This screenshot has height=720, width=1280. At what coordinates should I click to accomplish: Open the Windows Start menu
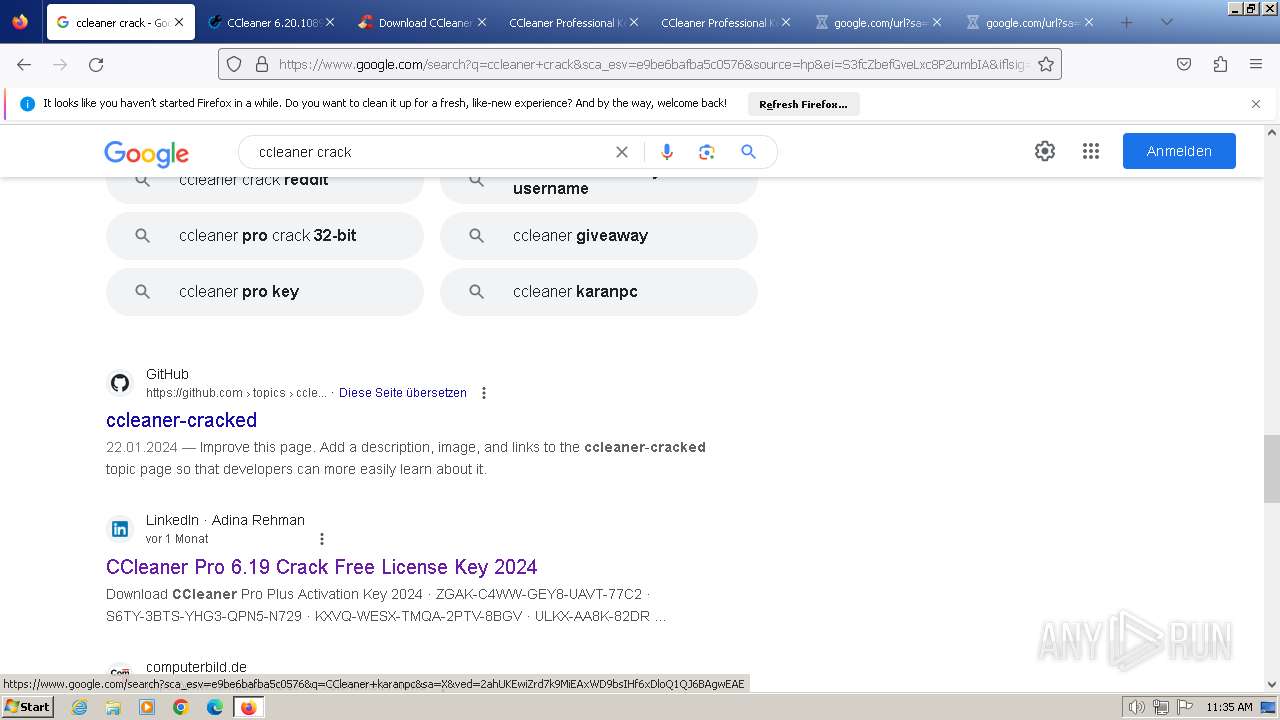pos(27,707)
